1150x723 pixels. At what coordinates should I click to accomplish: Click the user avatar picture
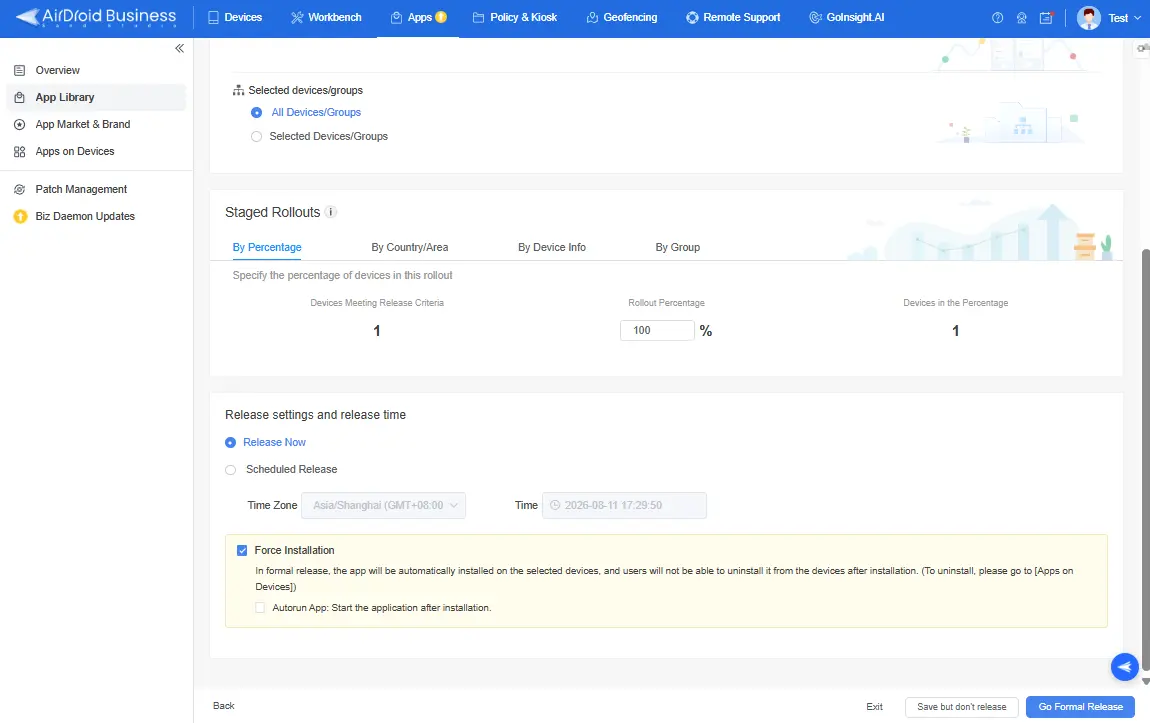pos(1088,18)
